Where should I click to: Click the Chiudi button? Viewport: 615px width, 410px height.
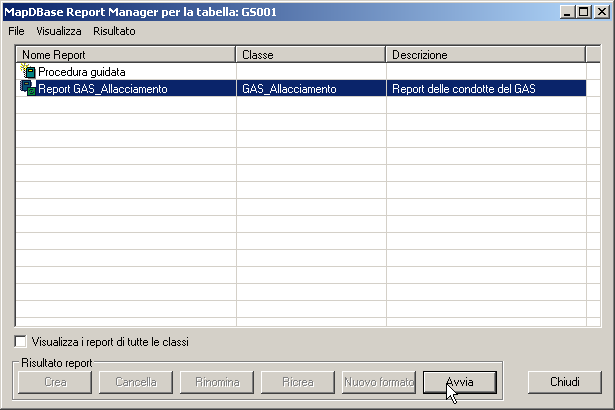coord(563,382)
